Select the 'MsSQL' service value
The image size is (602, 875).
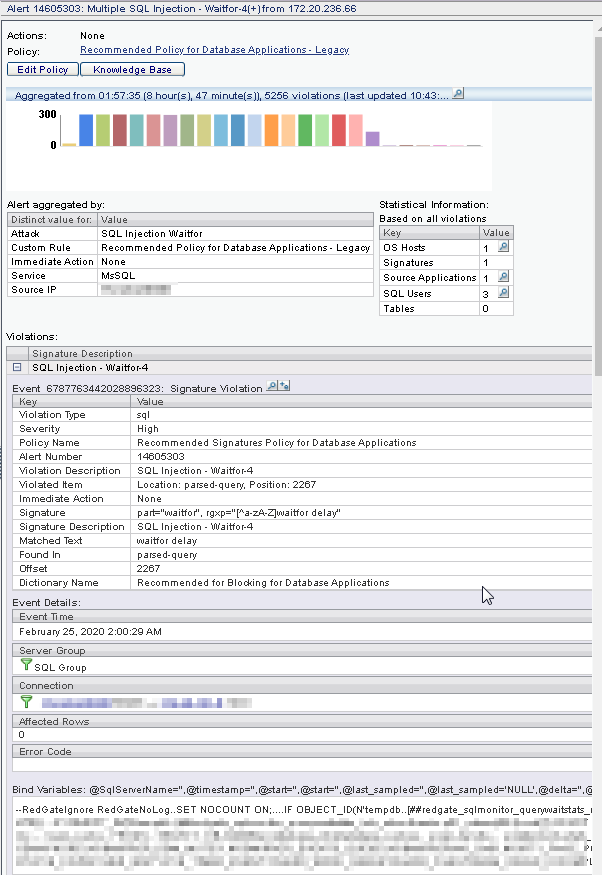118,276
